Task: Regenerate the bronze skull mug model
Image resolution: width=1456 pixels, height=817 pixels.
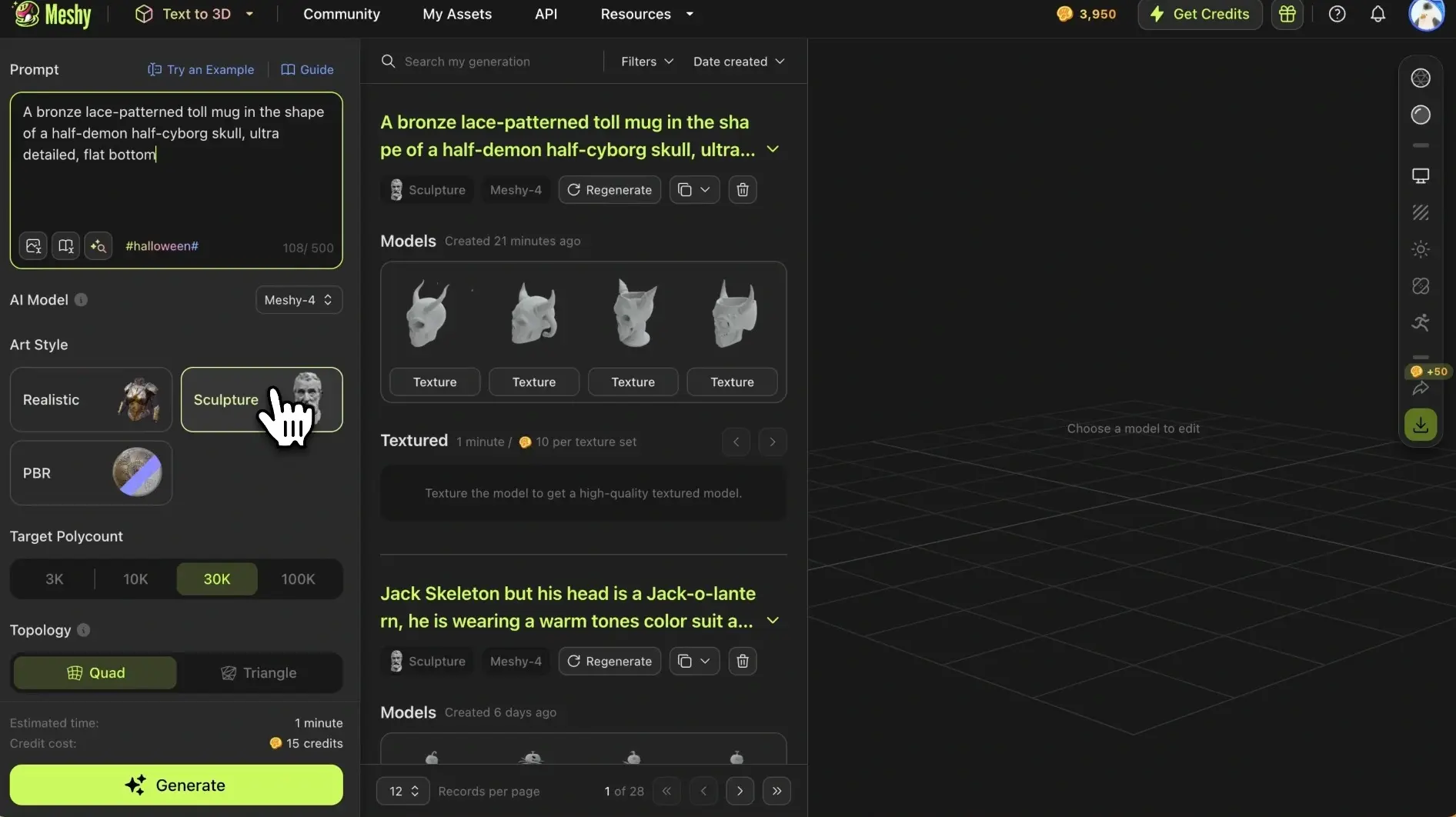Action: (x=609, y=190)
